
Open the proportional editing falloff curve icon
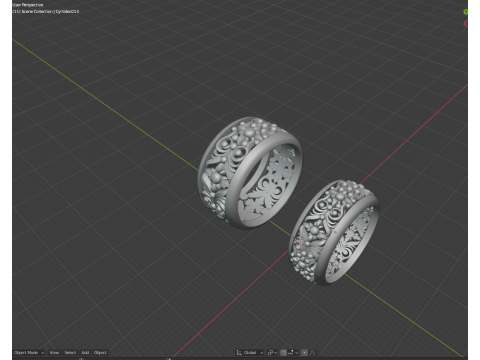tap(313, 352)
